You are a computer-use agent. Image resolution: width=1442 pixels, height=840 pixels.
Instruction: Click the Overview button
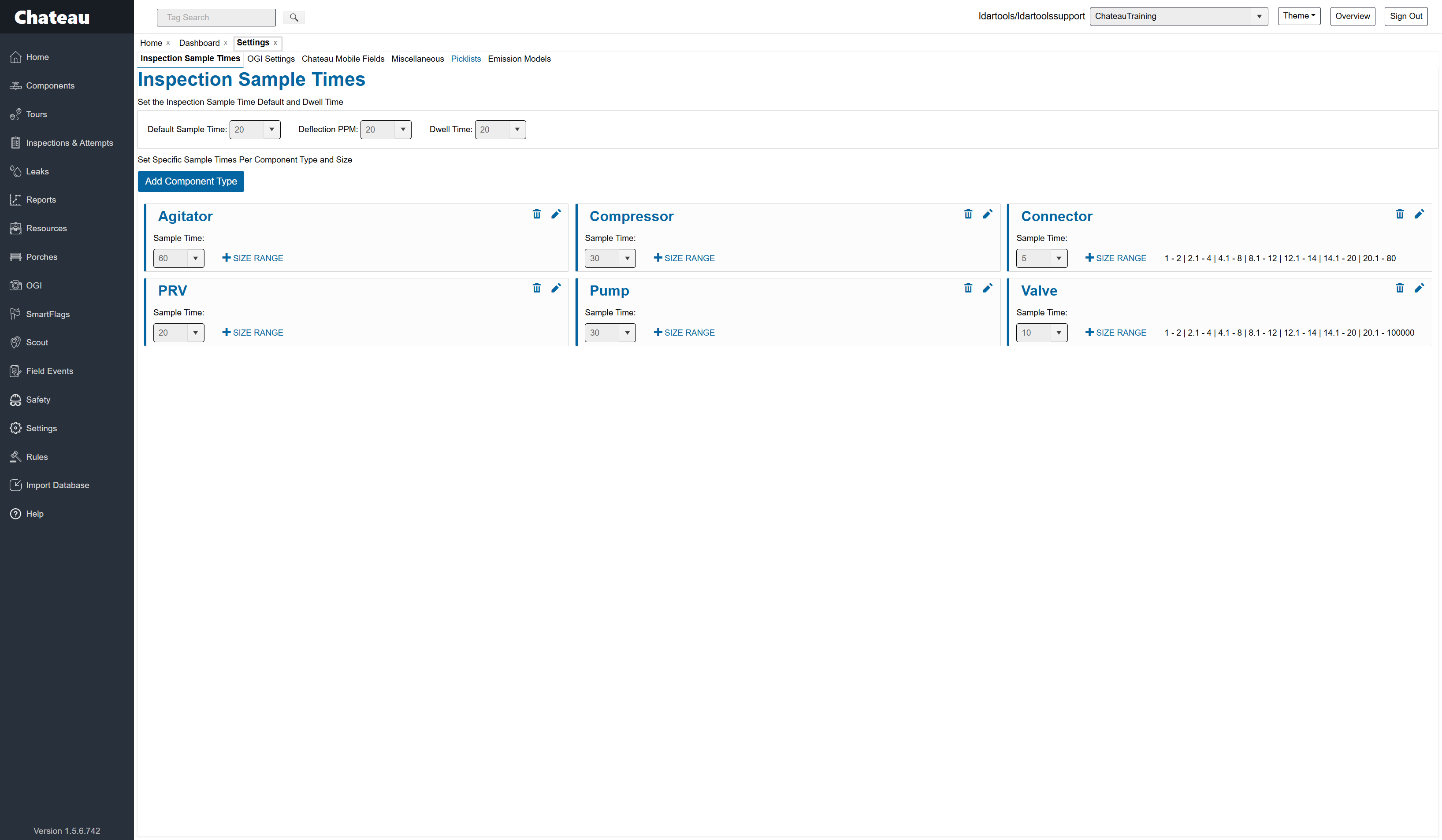[1352, 16]
